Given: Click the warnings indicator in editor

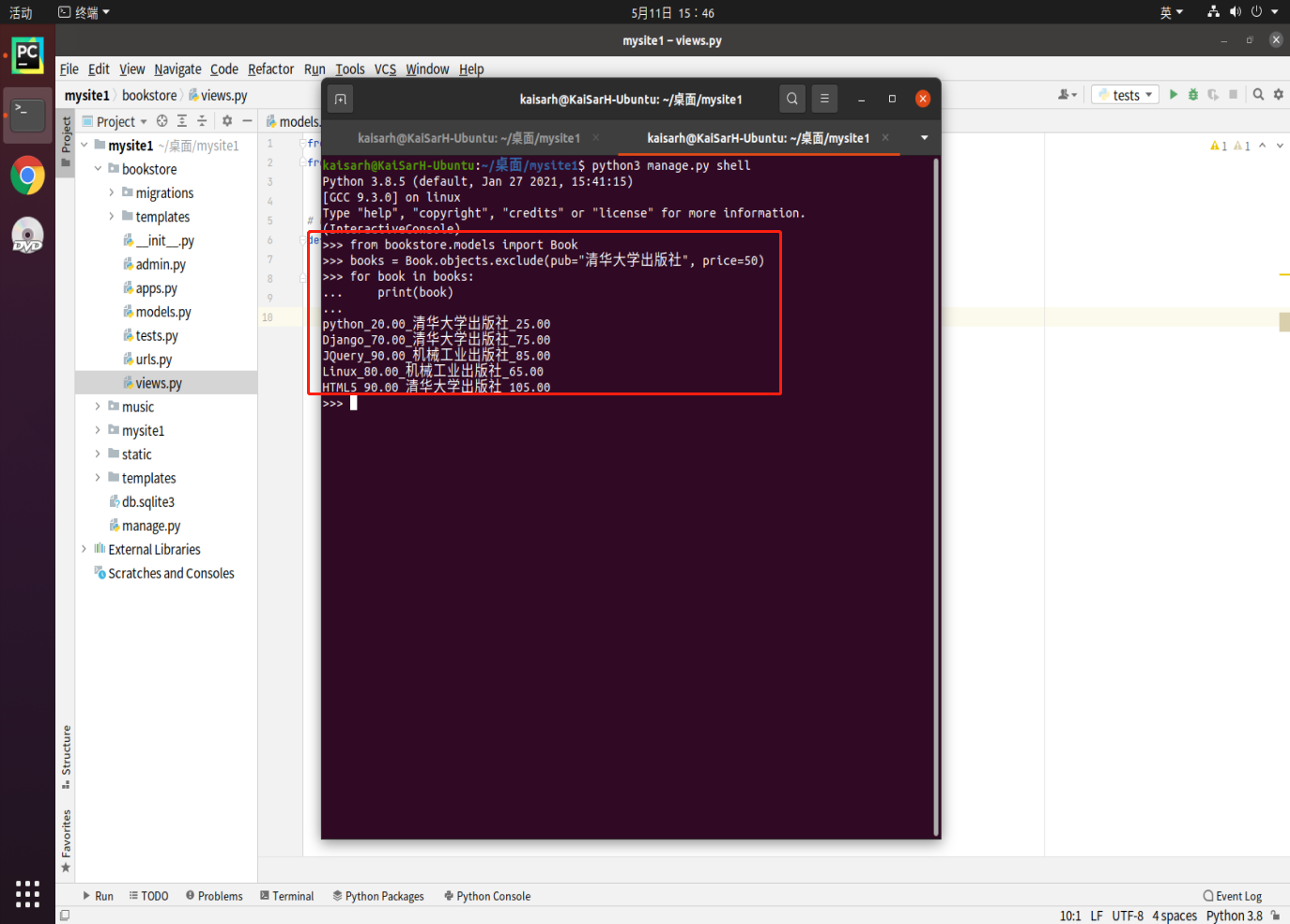Looking at the screenshot, I should pyautogui.click(x=1230, y=146).
